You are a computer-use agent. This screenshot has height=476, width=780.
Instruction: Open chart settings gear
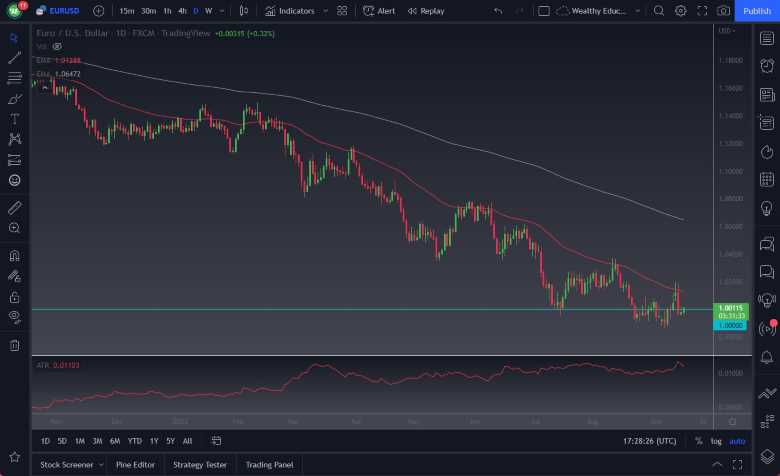(681, 11)
